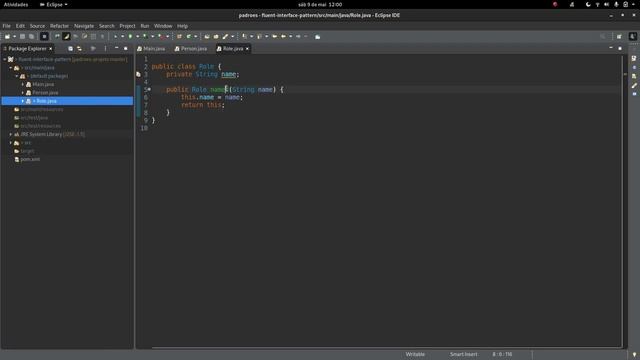The width and height of the screenshot is (640, 360).
Task: Click the terminal square toolbar icon
Action: pyautogui.click(x=44, y=37)
